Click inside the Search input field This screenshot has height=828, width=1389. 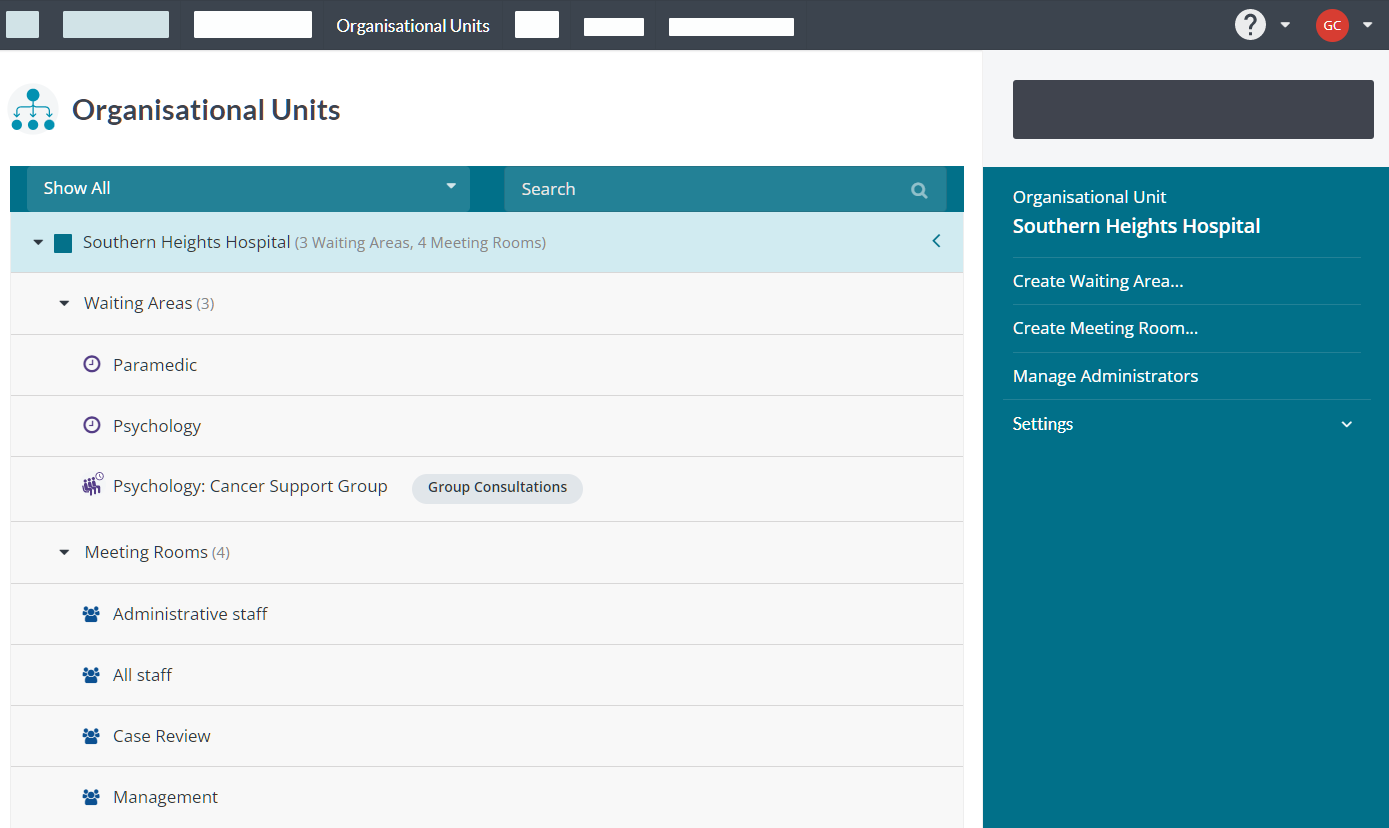pyautogui.click(x=700, y=189)
